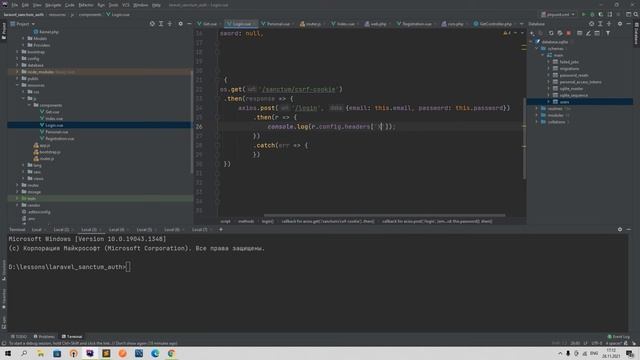Click the expand all icon in Project panel header
Image resolution: width=640 pixels, height=360 pixels.
point(161,24)
